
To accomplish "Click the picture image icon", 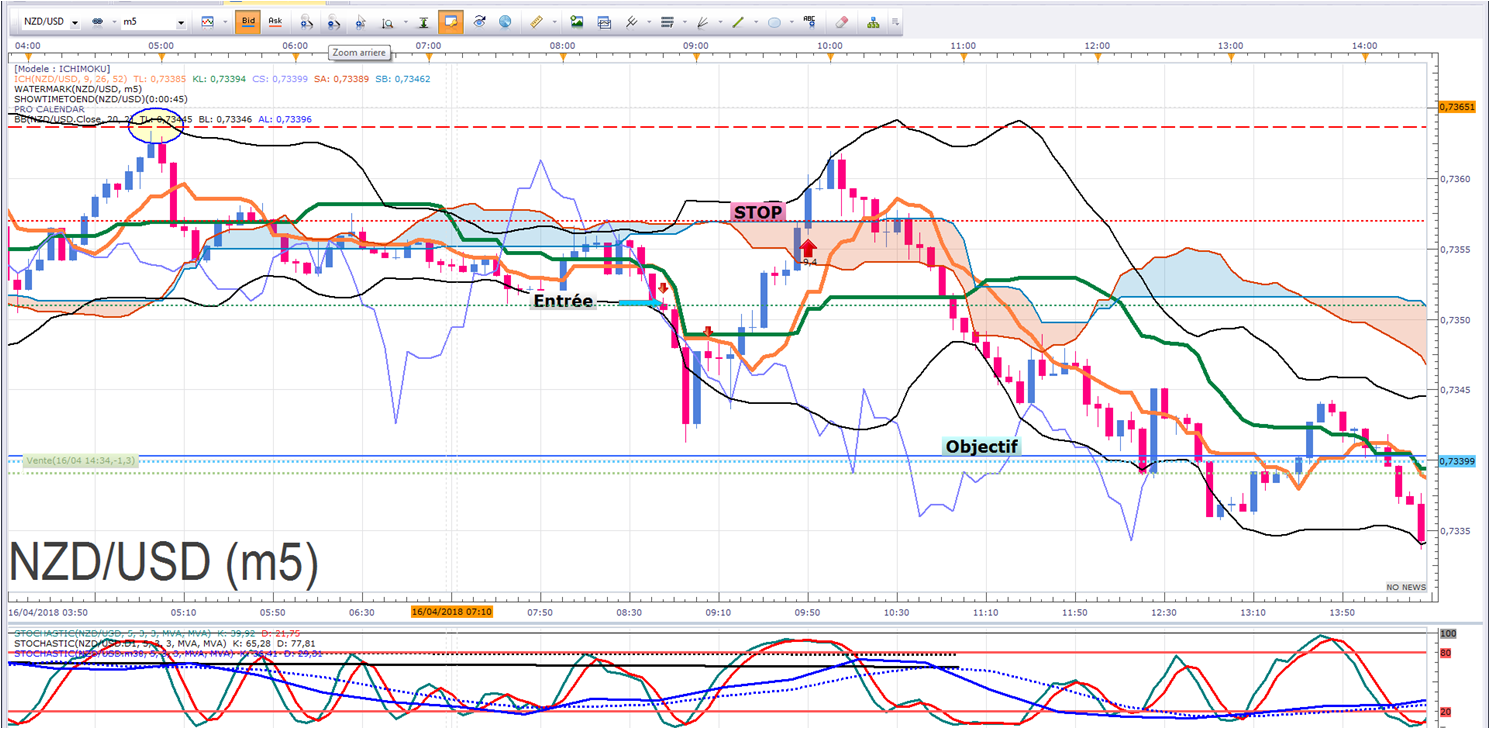I will point(577,21).
